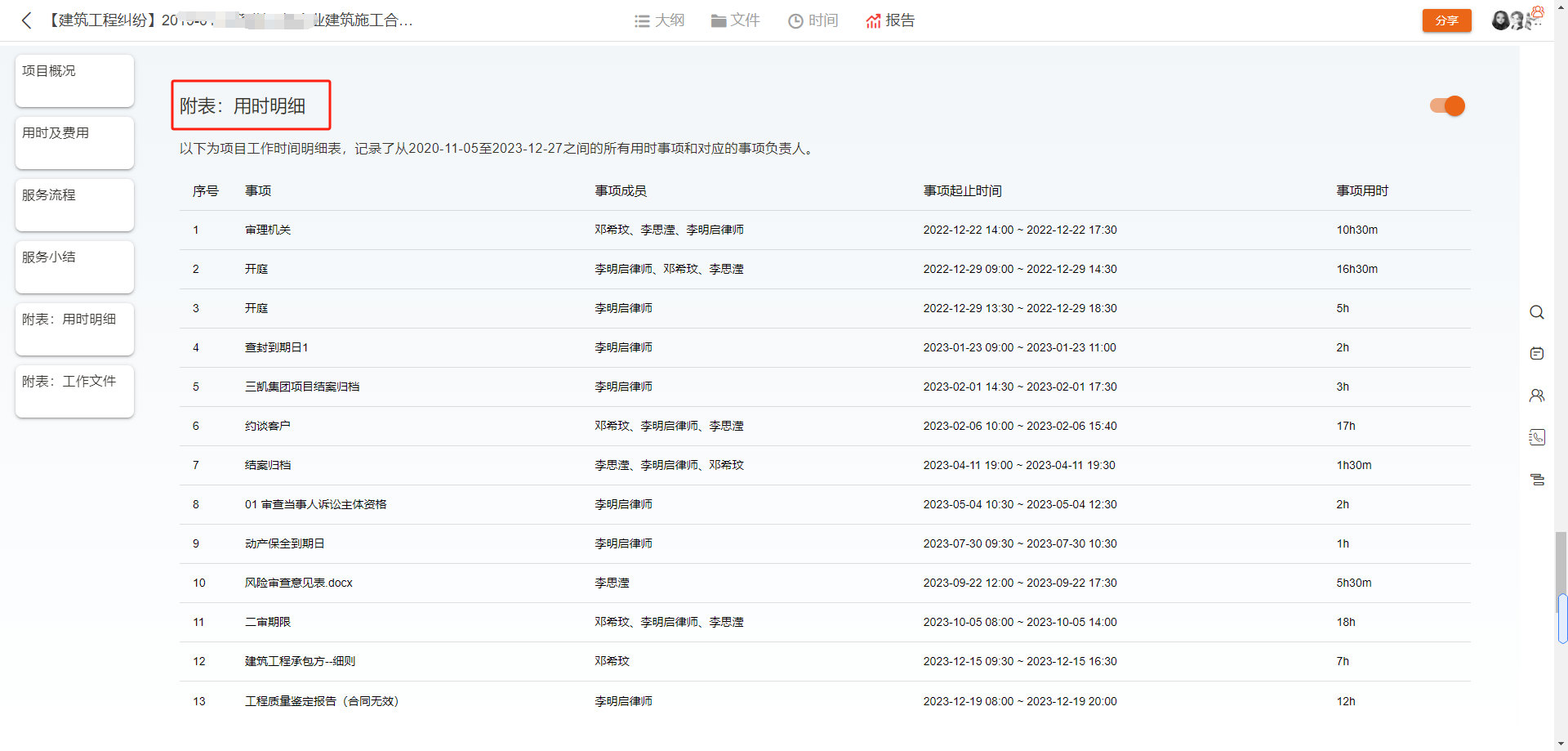Click the 事项 column header
1568x751 pixels.
pos(258,191)
